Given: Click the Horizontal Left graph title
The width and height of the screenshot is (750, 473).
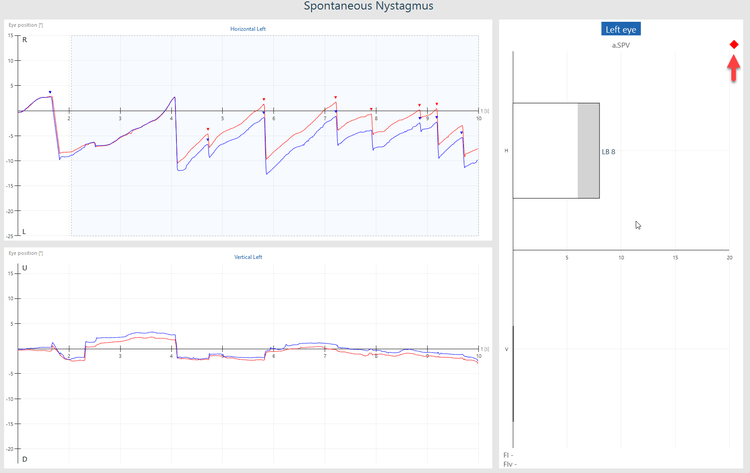Looking at the screenshot, I should pos(248,29).
